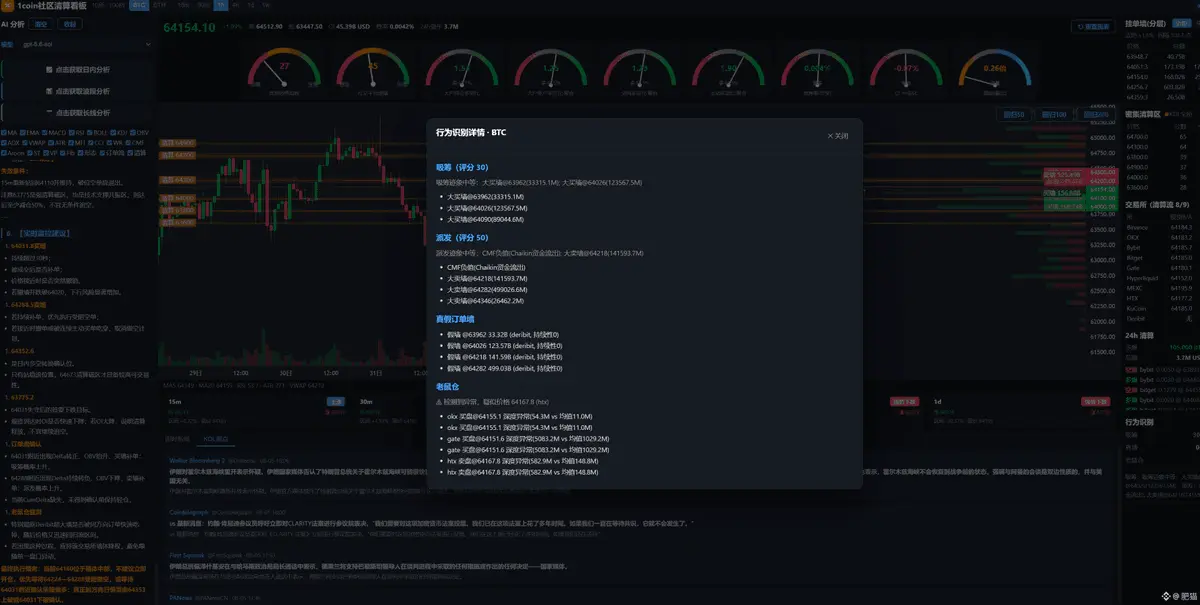This screenshot has width=1200, height=605.
Task: Click 派发 (评分 50) heading
Action: point(462,238)
